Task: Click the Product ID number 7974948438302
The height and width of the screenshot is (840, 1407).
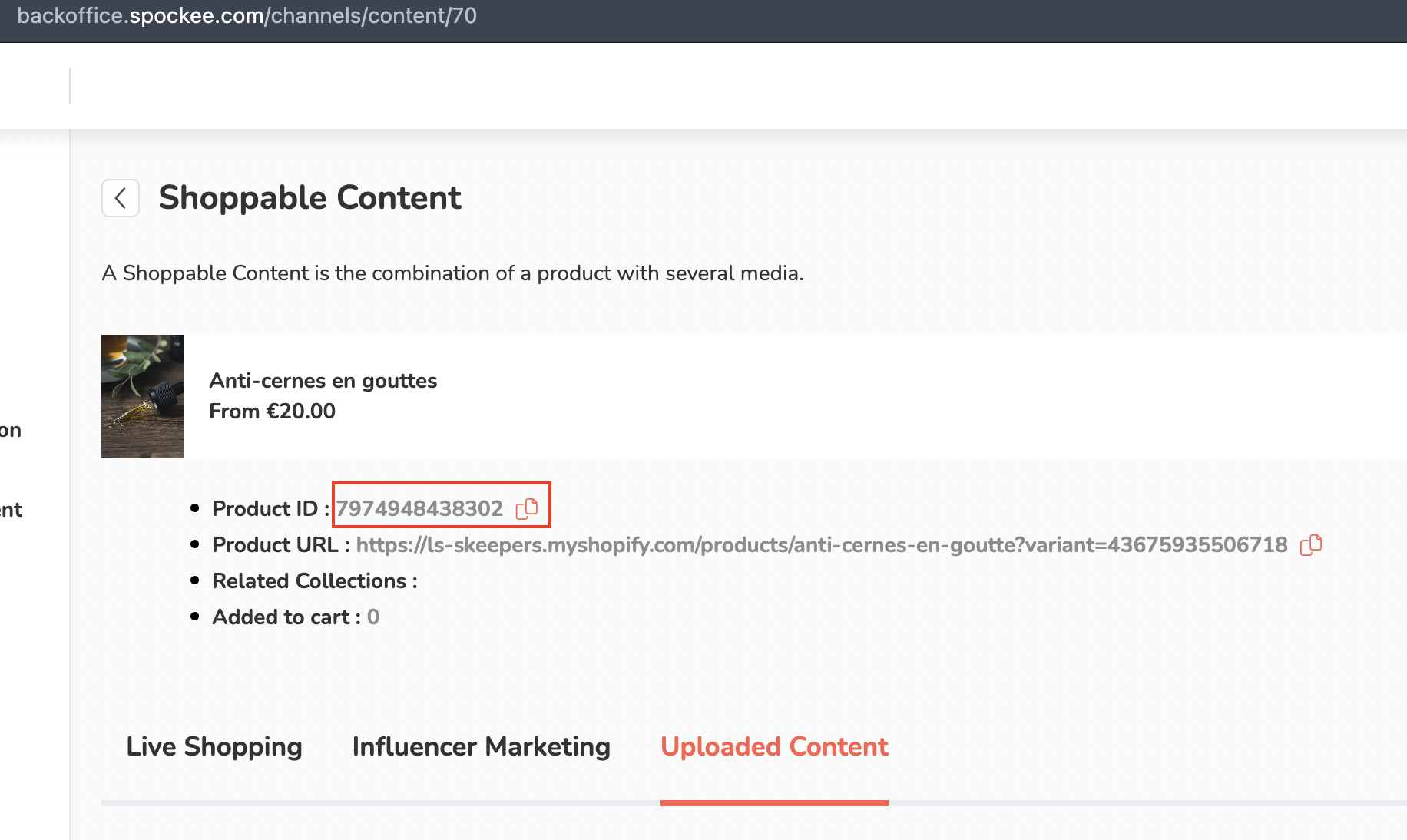Action: [x=419, y=508]
